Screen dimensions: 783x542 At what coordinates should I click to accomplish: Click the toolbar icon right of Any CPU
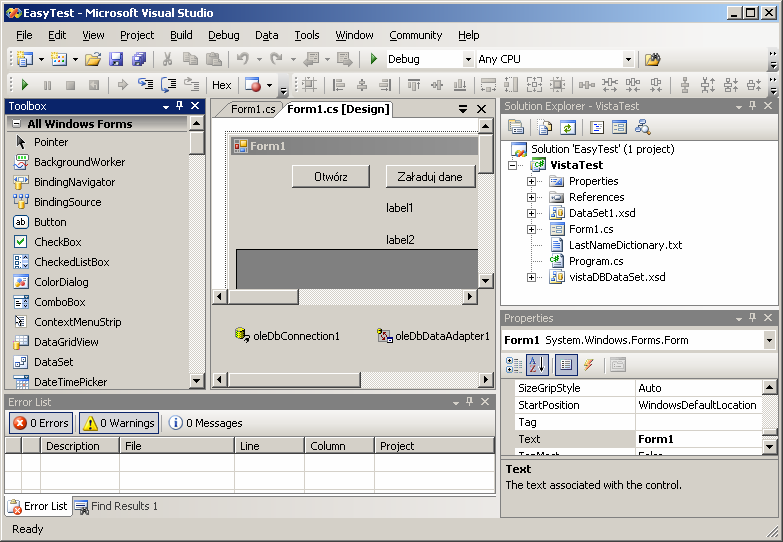coord(652,59)
